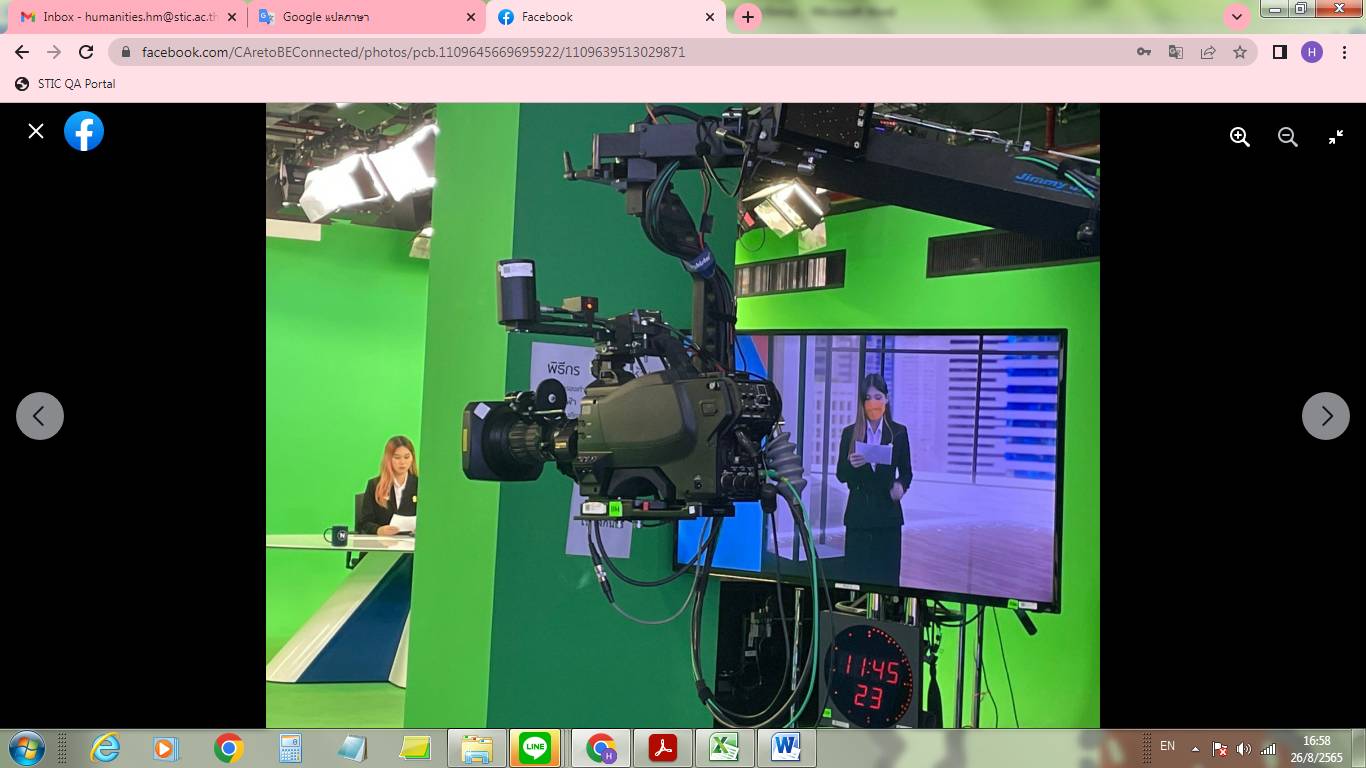Expand the tab search dropdown
The image size is (1366, 768).
pyautogui.click(x=1237, y=17)
